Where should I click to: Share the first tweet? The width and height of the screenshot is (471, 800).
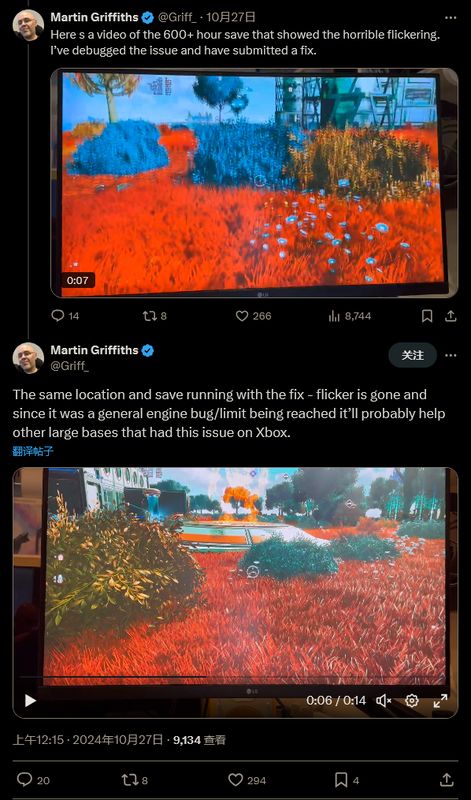tap(451, 316)
